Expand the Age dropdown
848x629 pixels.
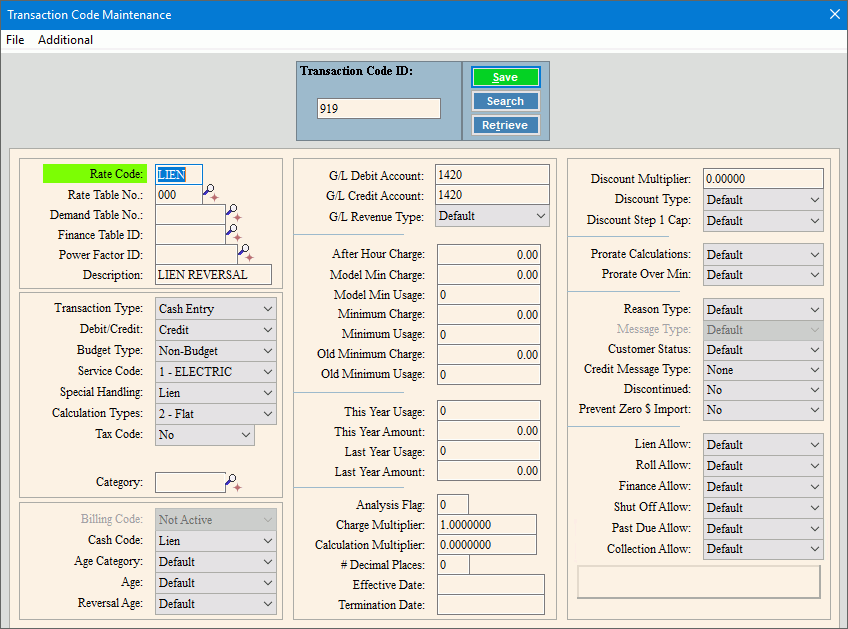click(216, 583)
